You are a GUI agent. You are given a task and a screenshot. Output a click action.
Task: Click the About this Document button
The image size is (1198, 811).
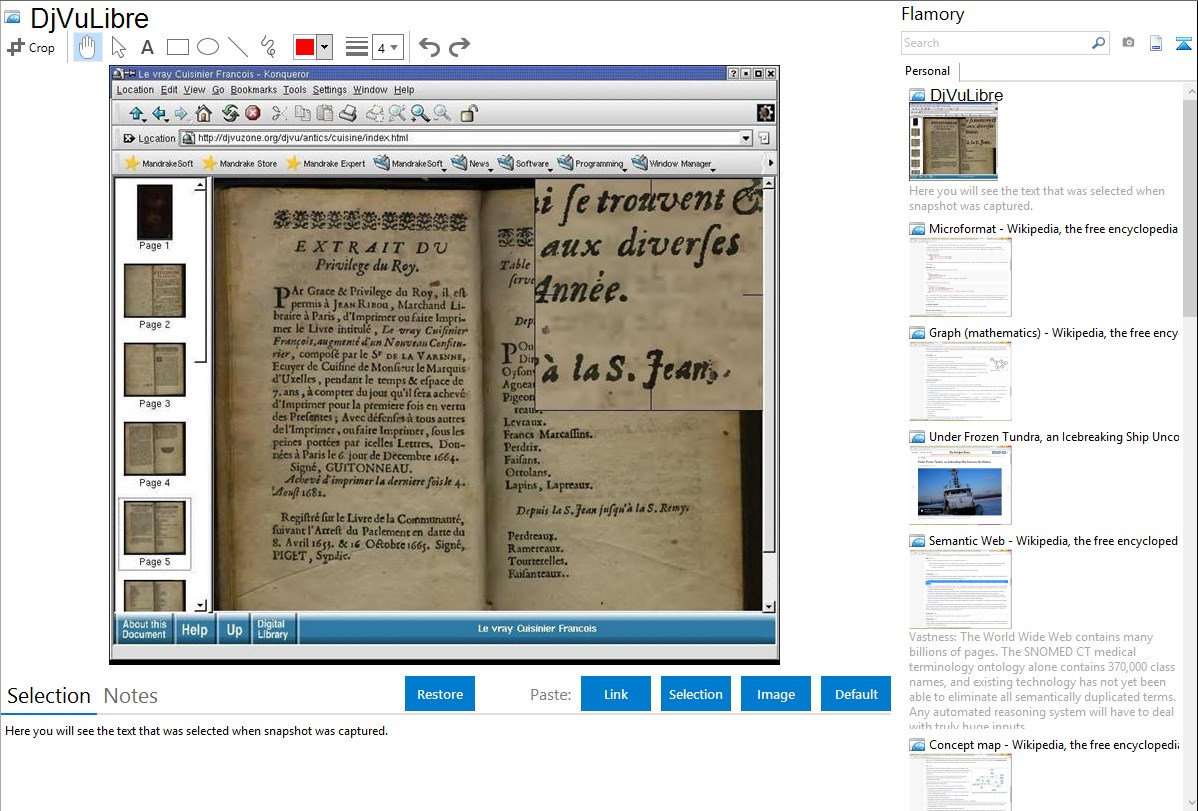144,629
